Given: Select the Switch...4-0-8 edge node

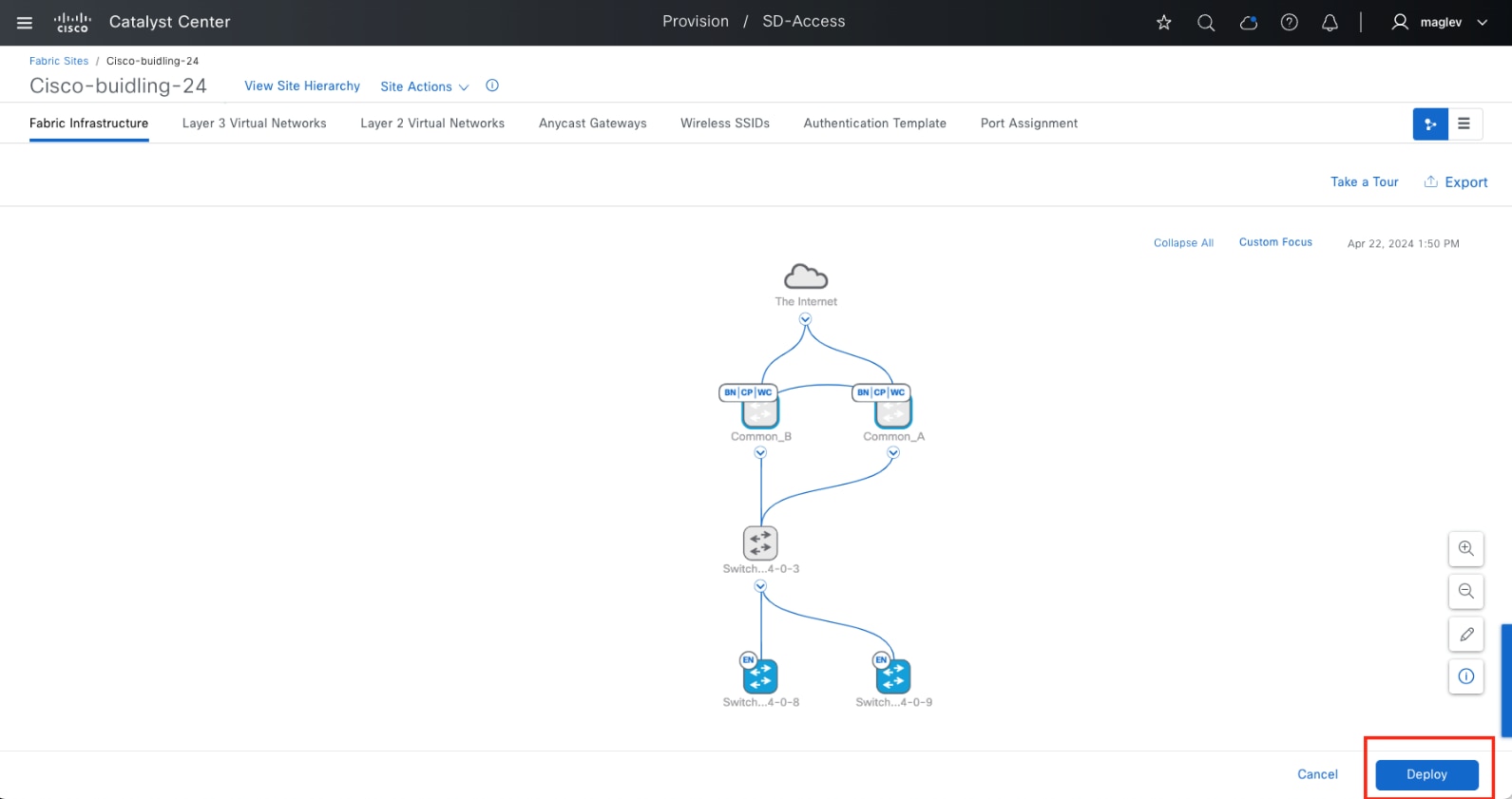Looking at the screenshot, I should click(x=760, y=676).
